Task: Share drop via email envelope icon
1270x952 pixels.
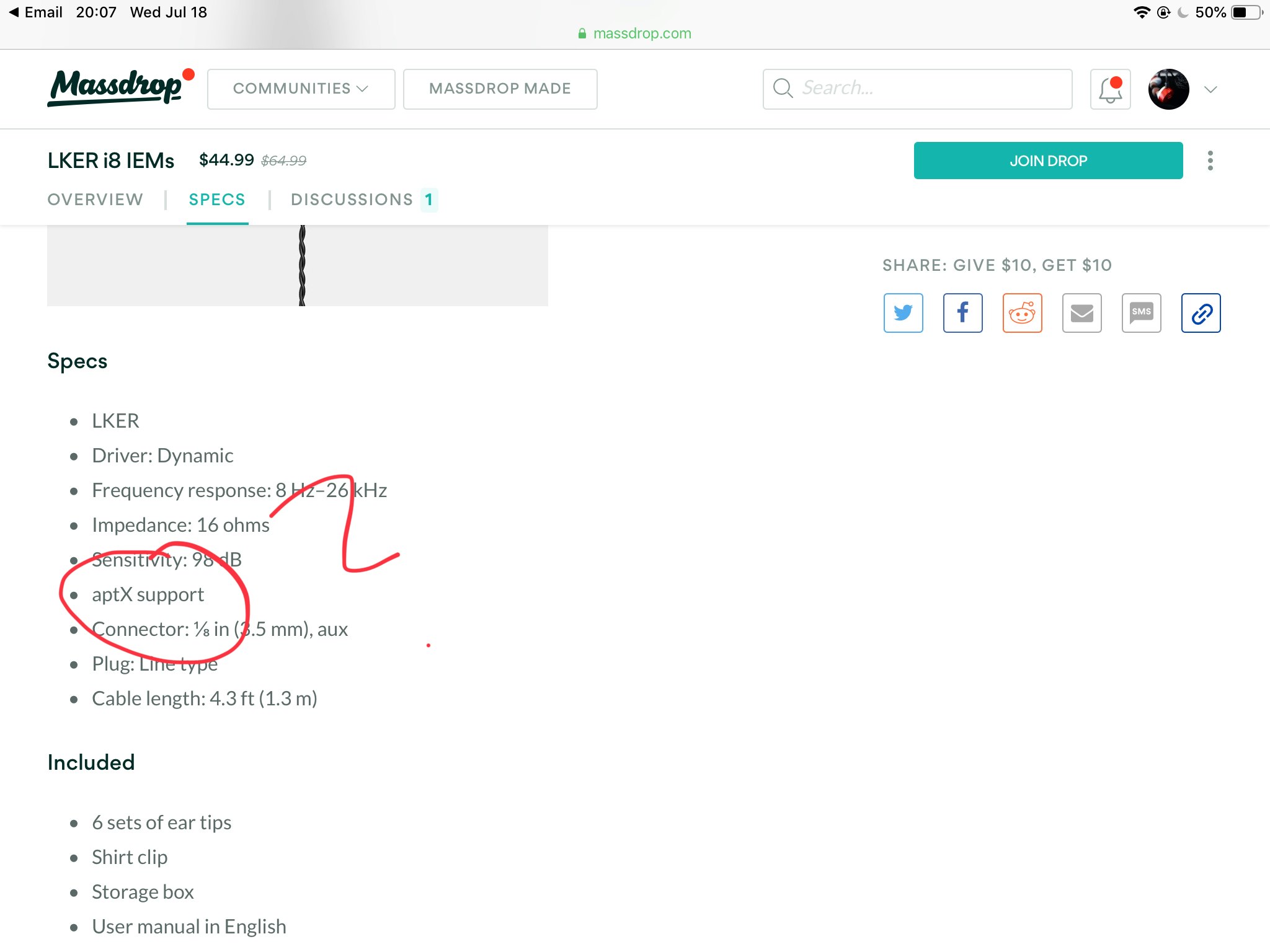Action: (x=1081, y=313)
